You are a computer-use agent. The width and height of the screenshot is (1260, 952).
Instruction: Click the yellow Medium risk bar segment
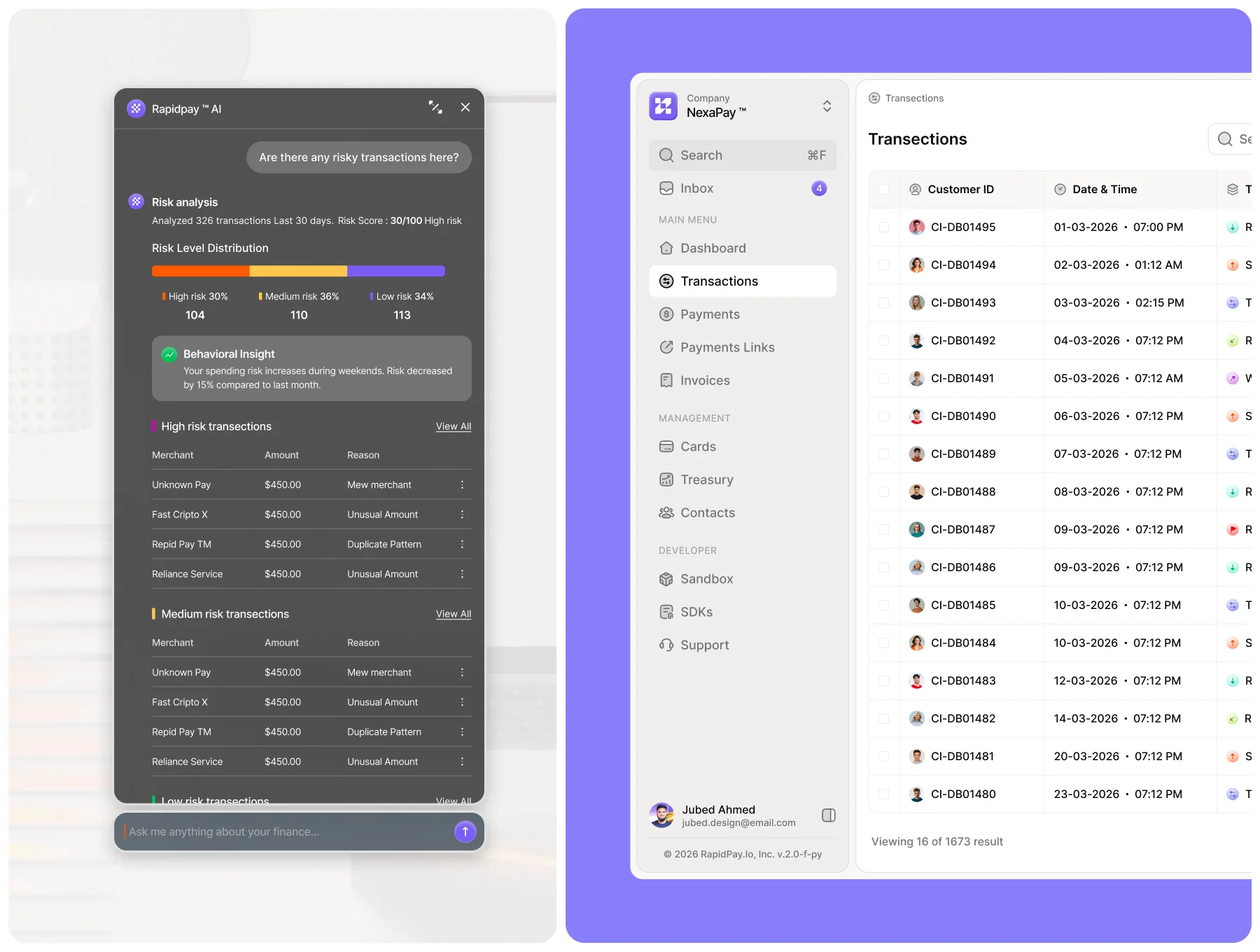tap(298, 271)
